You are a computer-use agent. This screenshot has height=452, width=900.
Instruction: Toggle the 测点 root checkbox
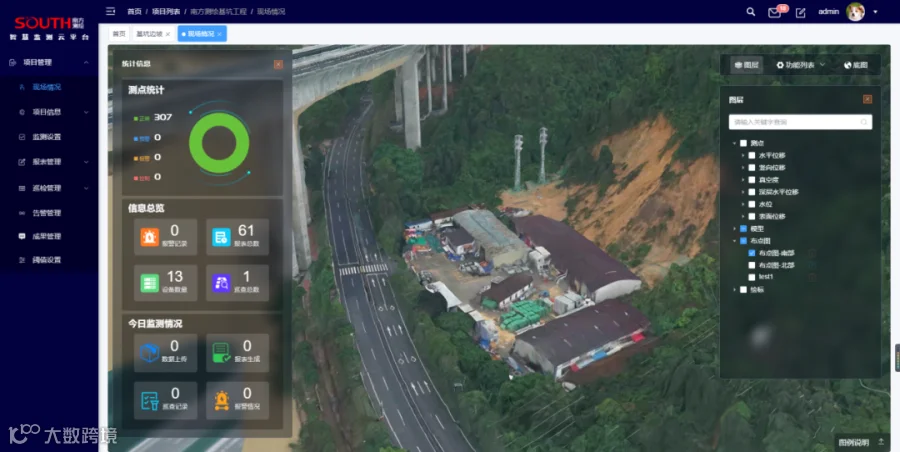click(743, 143)
